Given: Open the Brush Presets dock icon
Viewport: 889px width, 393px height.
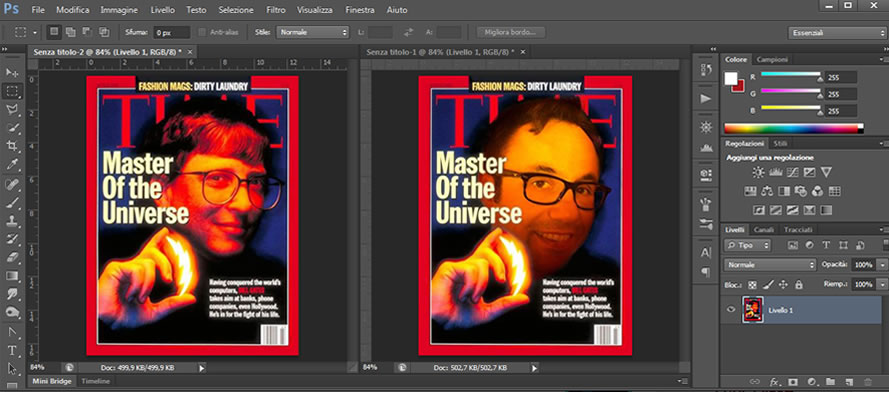Looking at the screenshot, I should coord(706,224).
